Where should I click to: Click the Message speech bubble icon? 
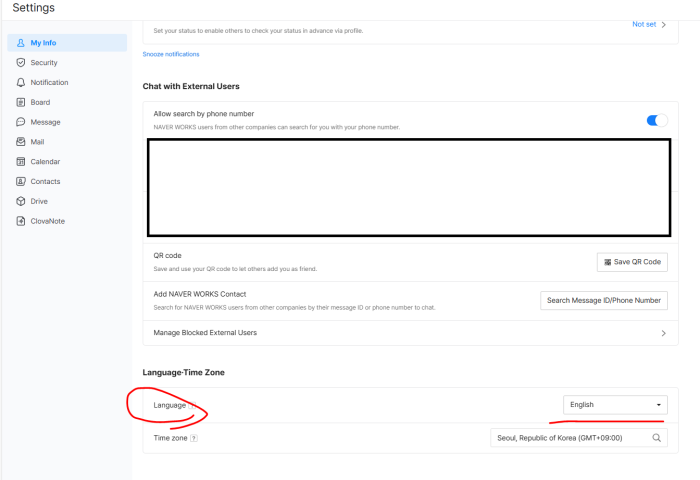point(20,122)
